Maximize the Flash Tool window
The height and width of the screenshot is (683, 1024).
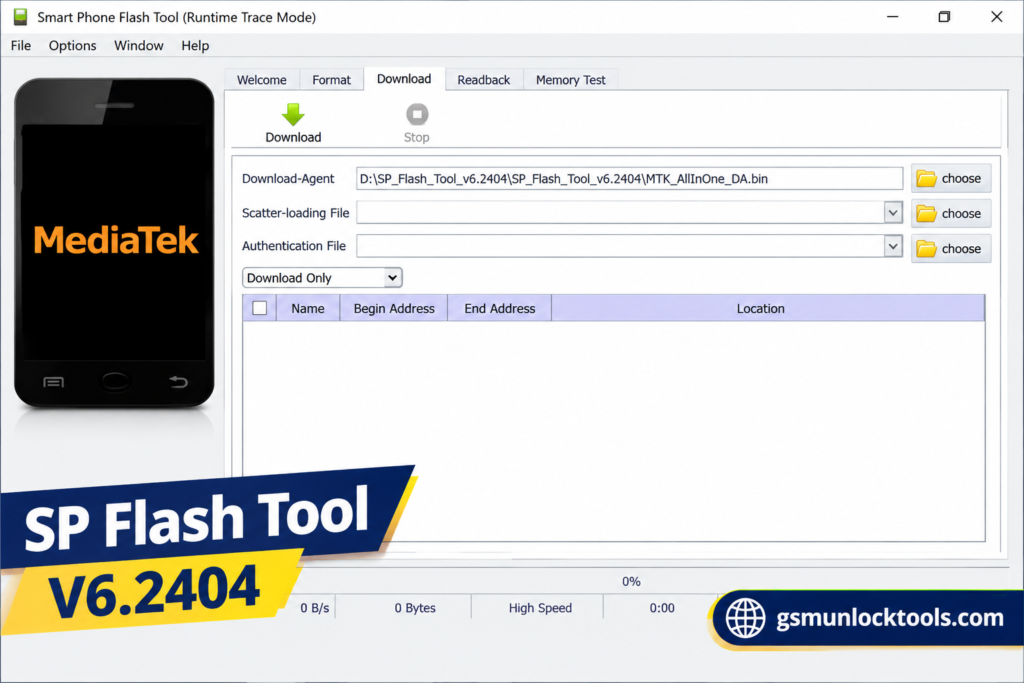click(x=944, y=17)
